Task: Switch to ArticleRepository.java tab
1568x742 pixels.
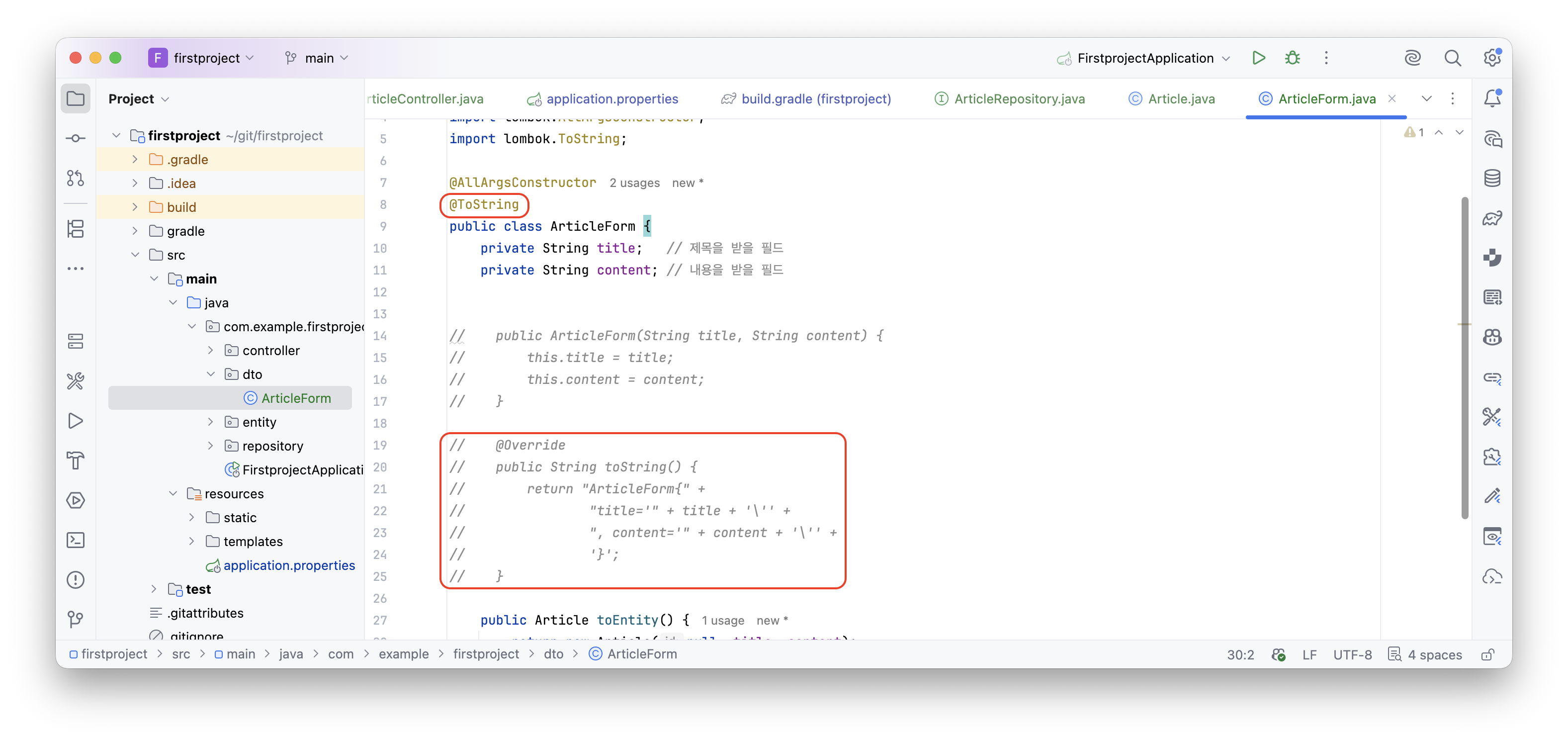Action: pyautogui.click(x=1010, y=98)
